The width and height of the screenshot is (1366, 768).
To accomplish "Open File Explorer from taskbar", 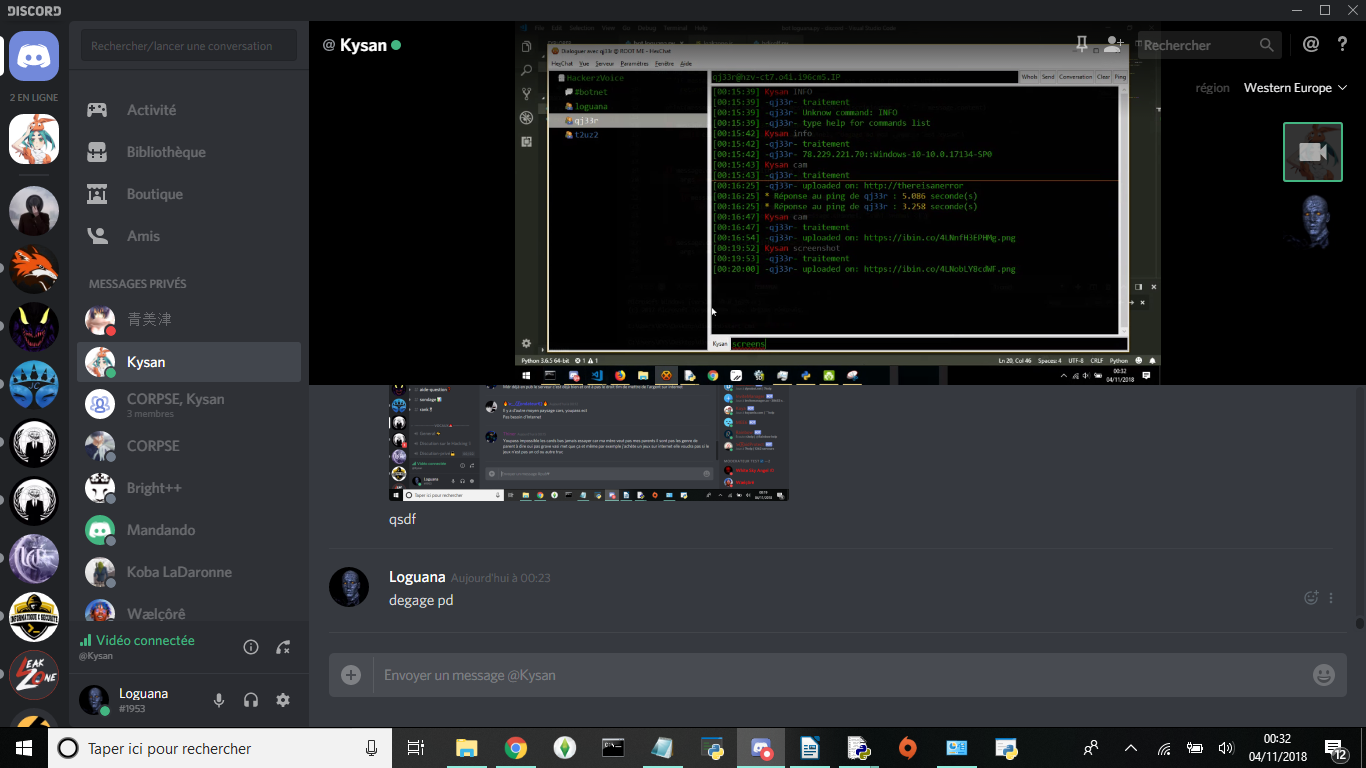I will pos(466,748).
